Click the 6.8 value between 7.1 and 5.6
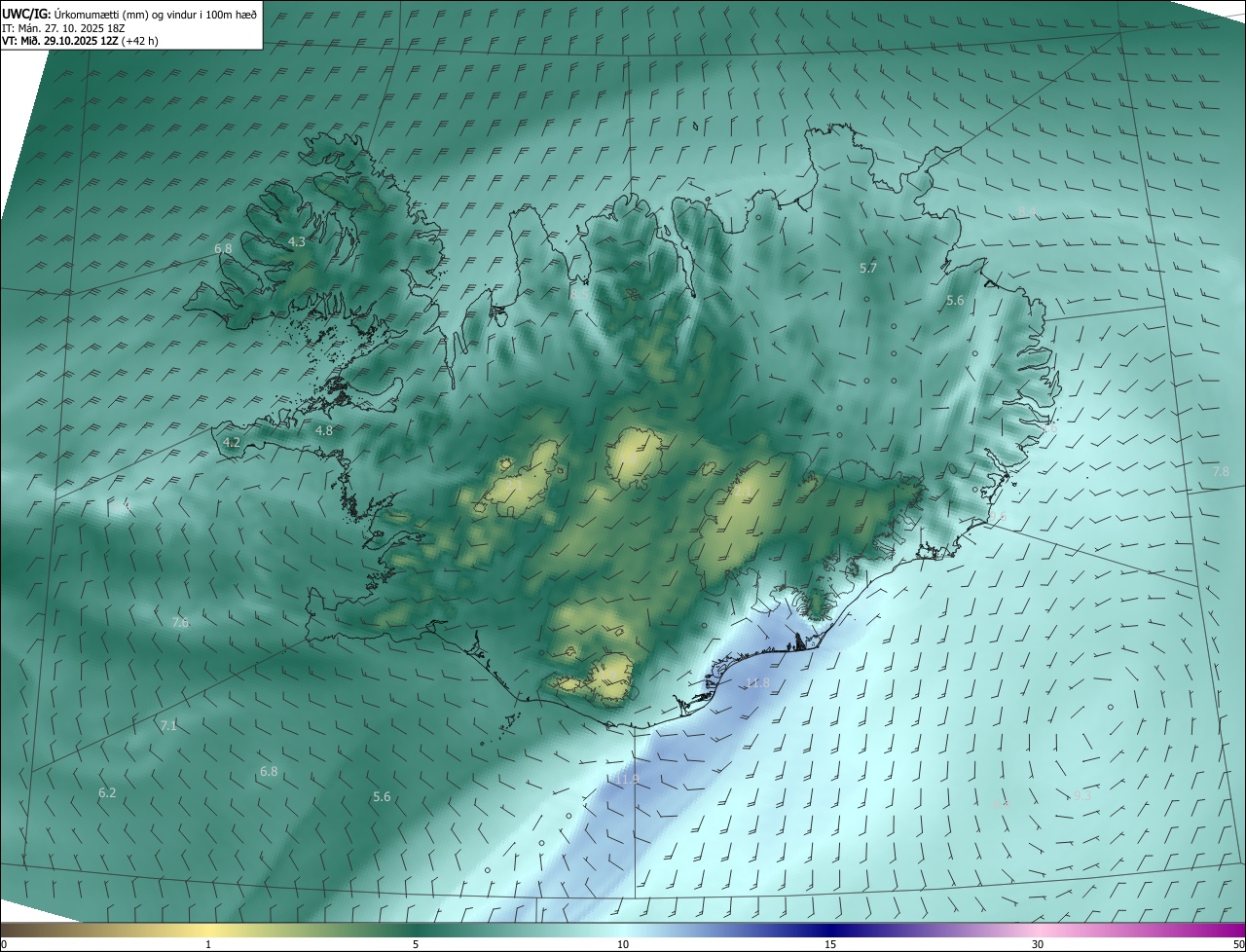The image size is (1246, 952). click(x=269, y=772)
